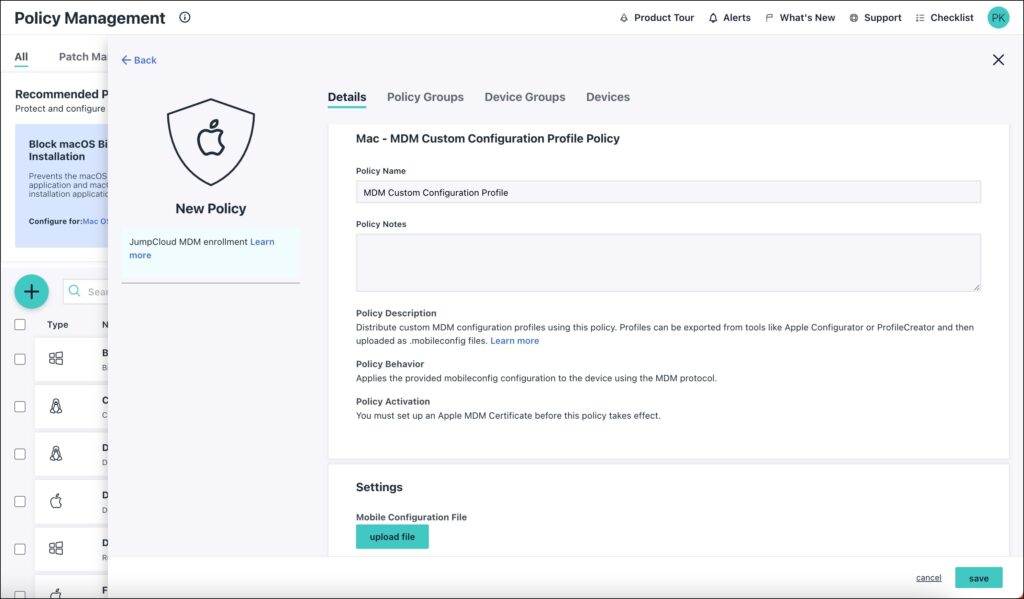Viewport: 1024px width, 599px height.
Task: Switch to the Device Groups tab
Action: 524,97
